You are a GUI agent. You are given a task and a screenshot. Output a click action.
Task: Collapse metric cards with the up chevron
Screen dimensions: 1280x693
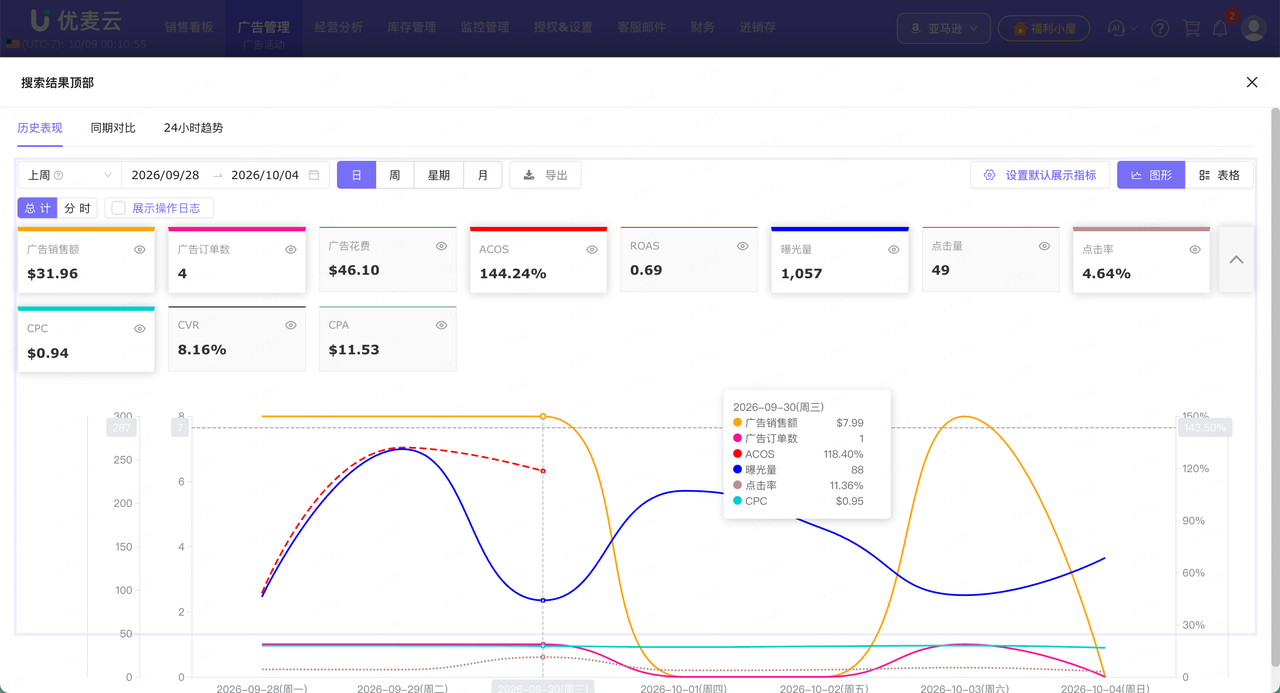click(1237, 259)
